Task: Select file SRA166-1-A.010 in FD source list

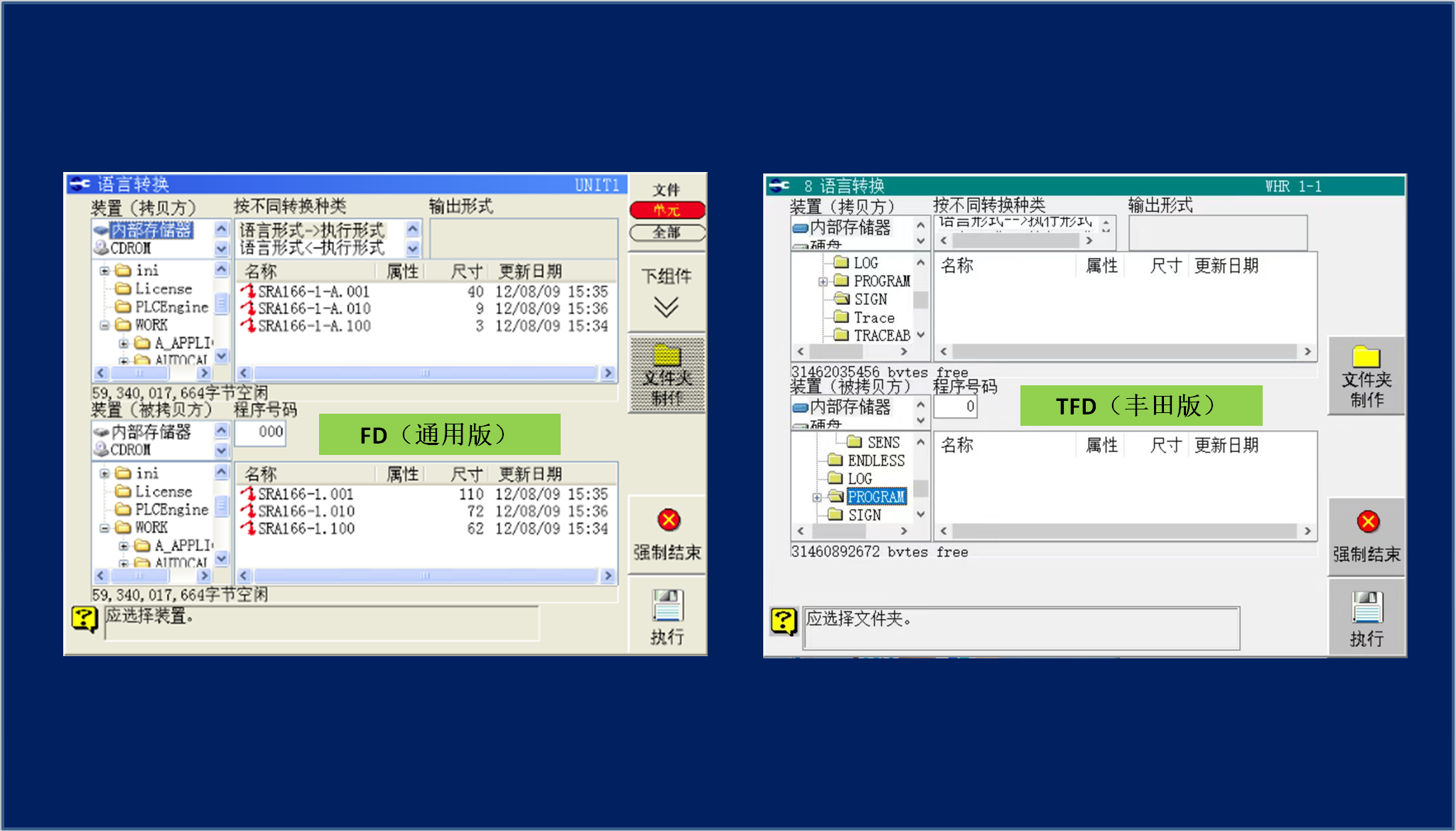Action: (313, 309)
